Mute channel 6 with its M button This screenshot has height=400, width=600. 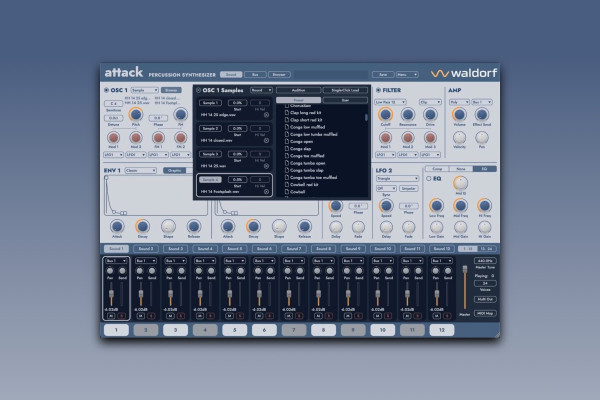click(259, 316)
